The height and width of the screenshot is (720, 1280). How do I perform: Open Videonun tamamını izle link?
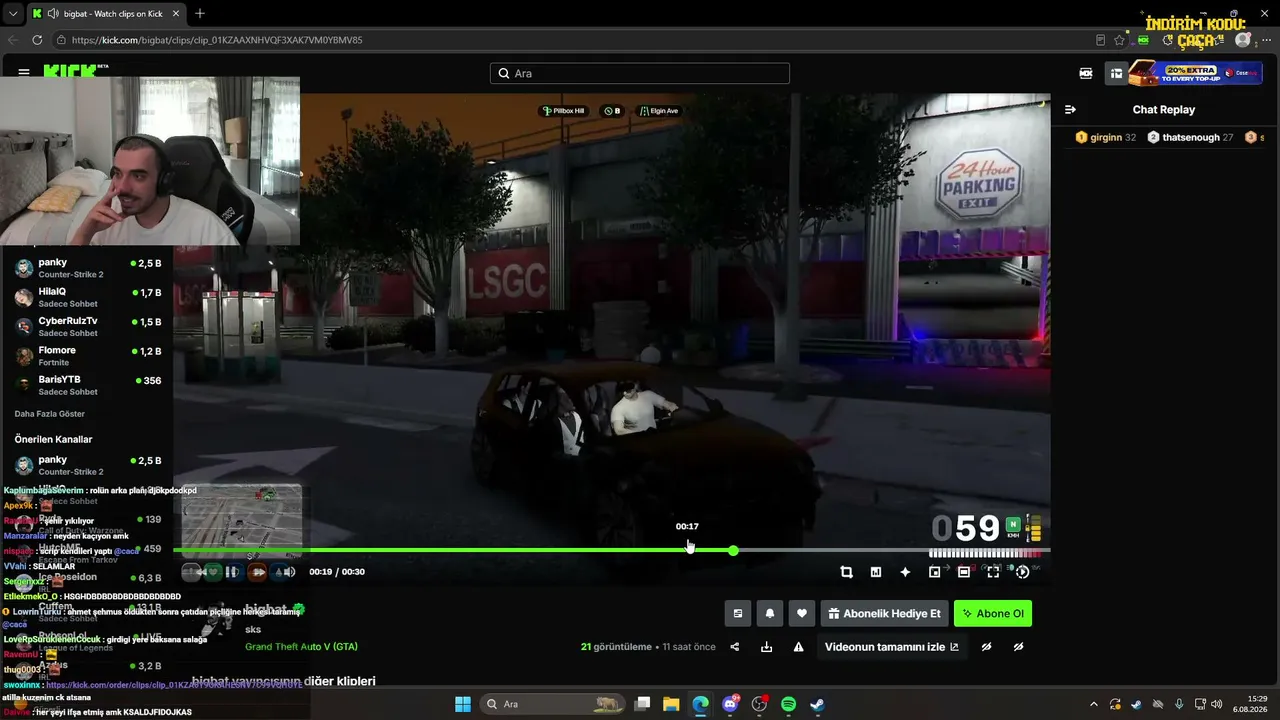pos(891,647)
